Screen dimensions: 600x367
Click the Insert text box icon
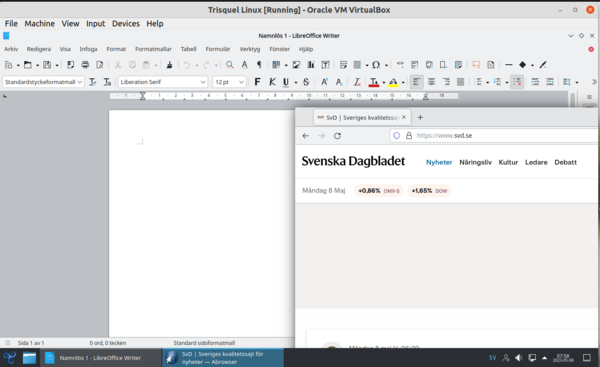[325, 65]
